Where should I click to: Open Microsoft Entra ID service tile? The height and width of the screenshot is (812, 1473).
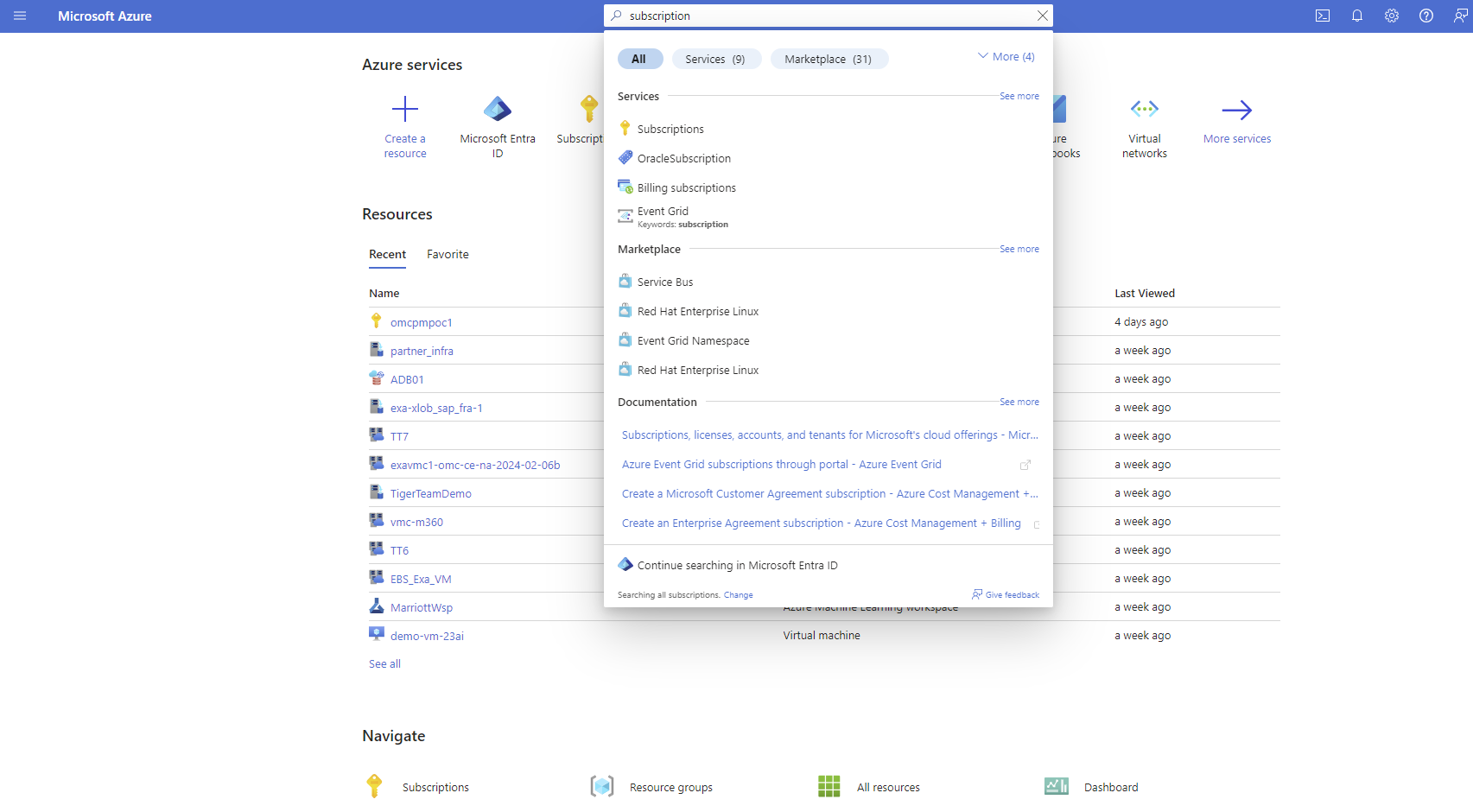pos(498,127)
